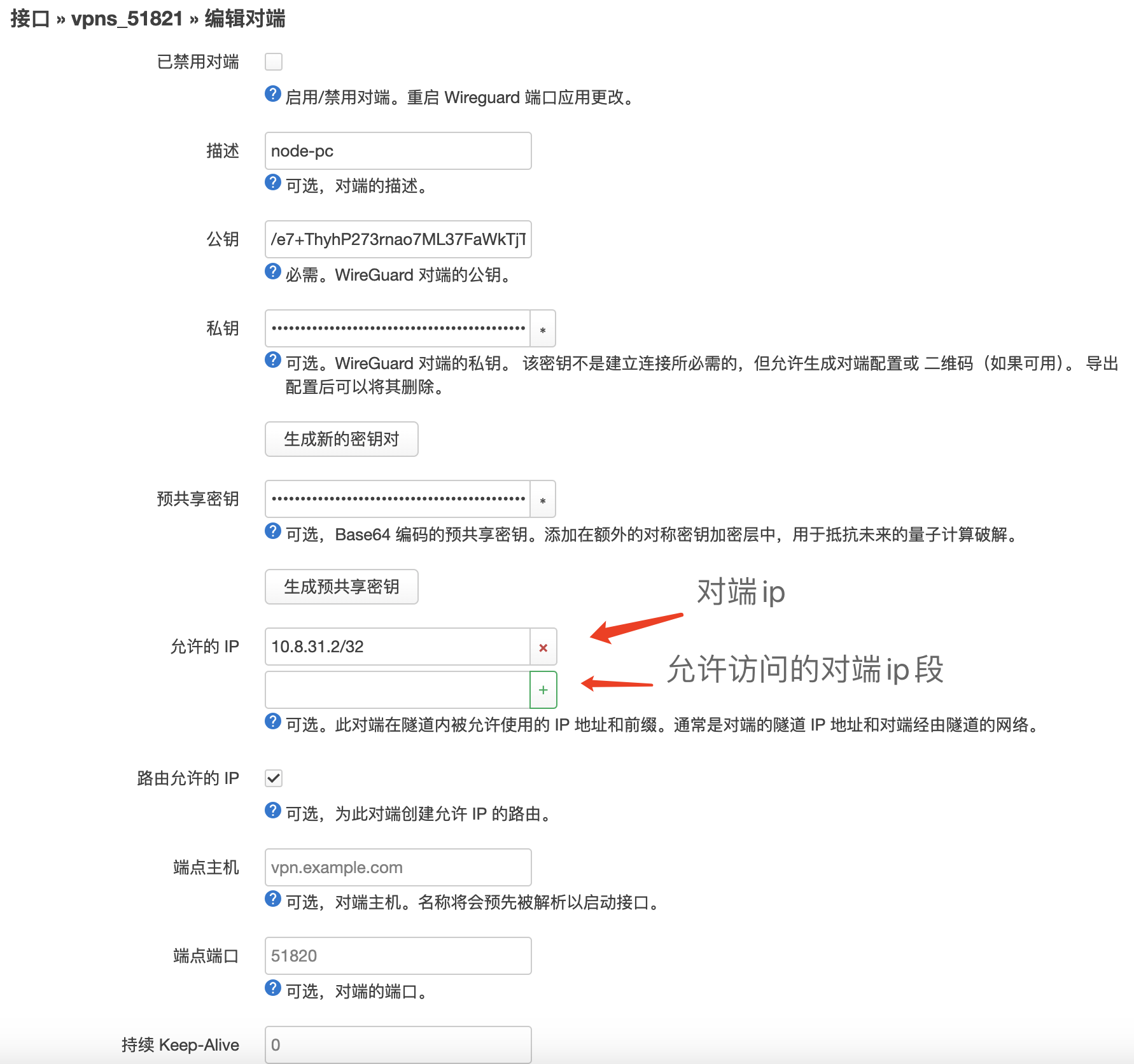Click help icon below allowed IPs field
Viewport: 1134px width, 1064px height.
[x=272, y=722]
